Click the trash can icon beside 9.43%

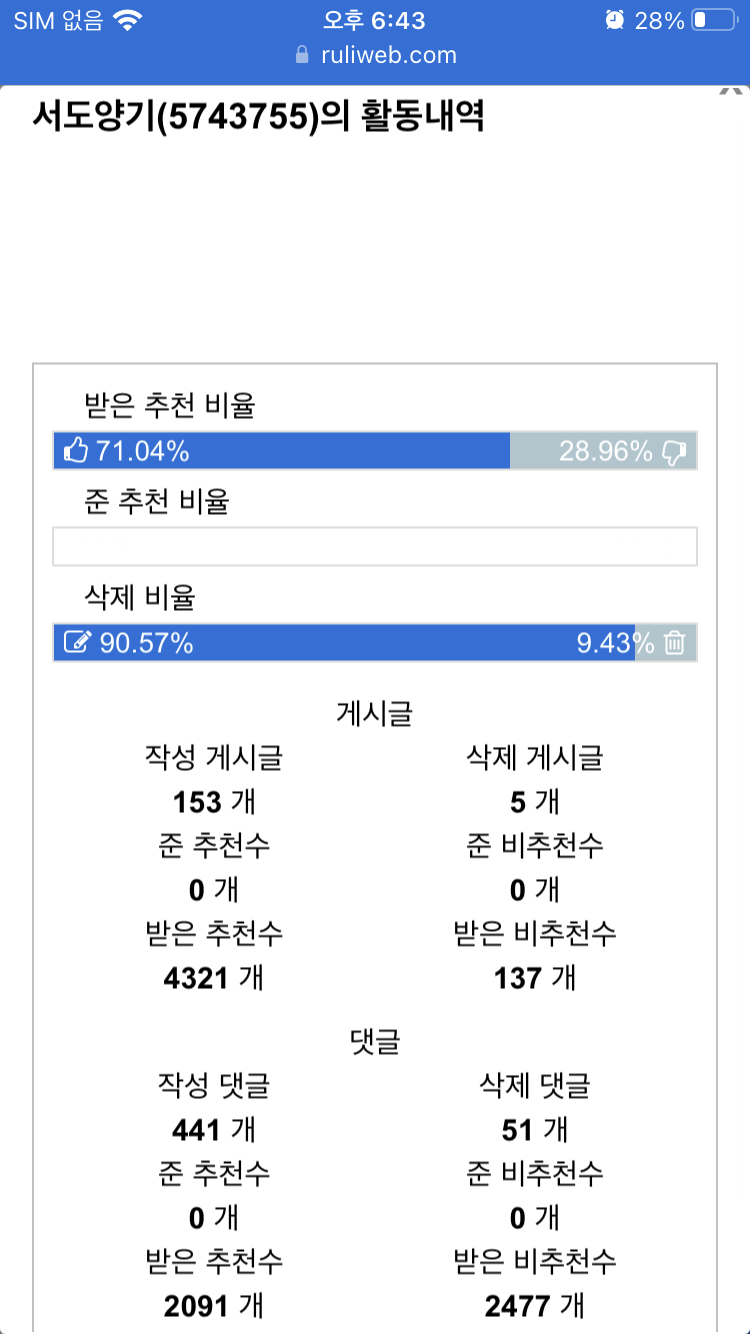pos(675,643)
